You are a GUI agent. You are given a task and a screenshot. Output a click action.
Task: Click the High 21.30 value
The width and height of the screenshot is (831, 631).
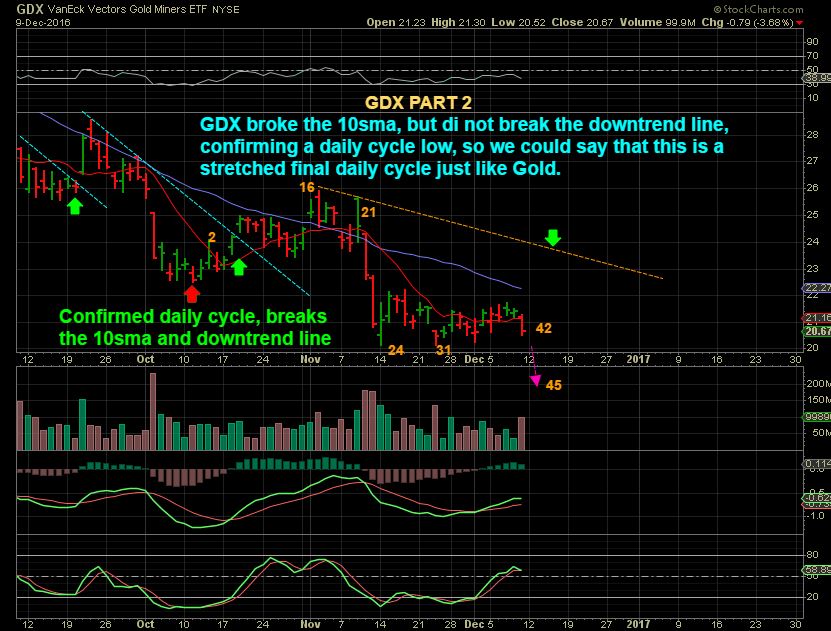click(x=458, y=22)
